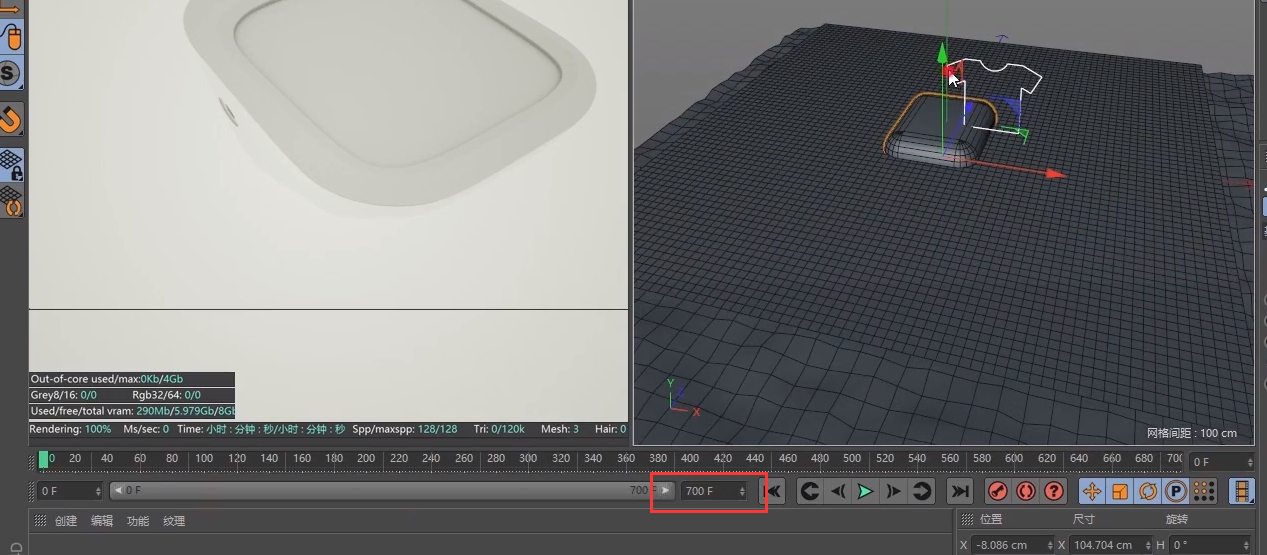
Task: Click the rotation H value 0° field
Action: pyautogui.click(x=1211, y=545)
